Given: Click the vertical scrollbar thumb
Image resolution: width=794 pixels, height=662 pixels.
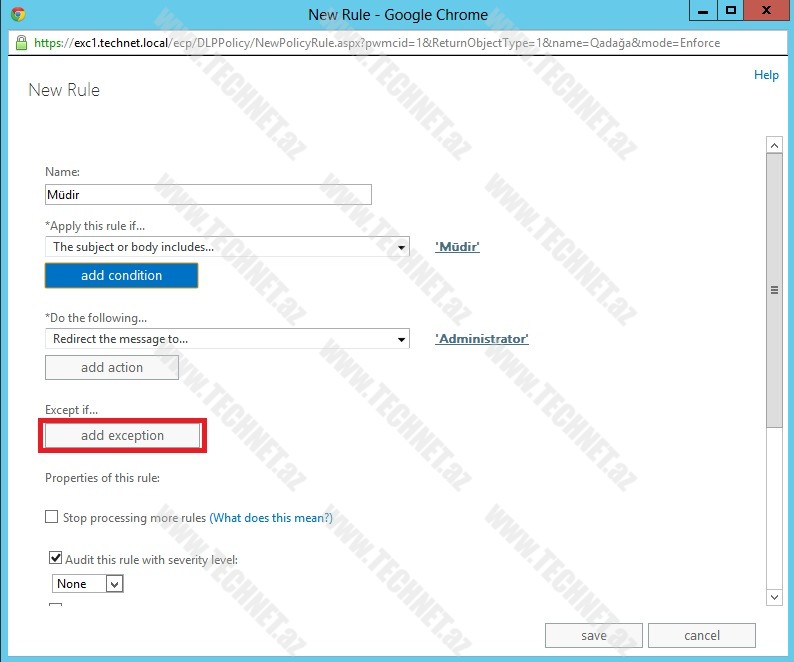Looking at the screenshot, I should 774,290.
